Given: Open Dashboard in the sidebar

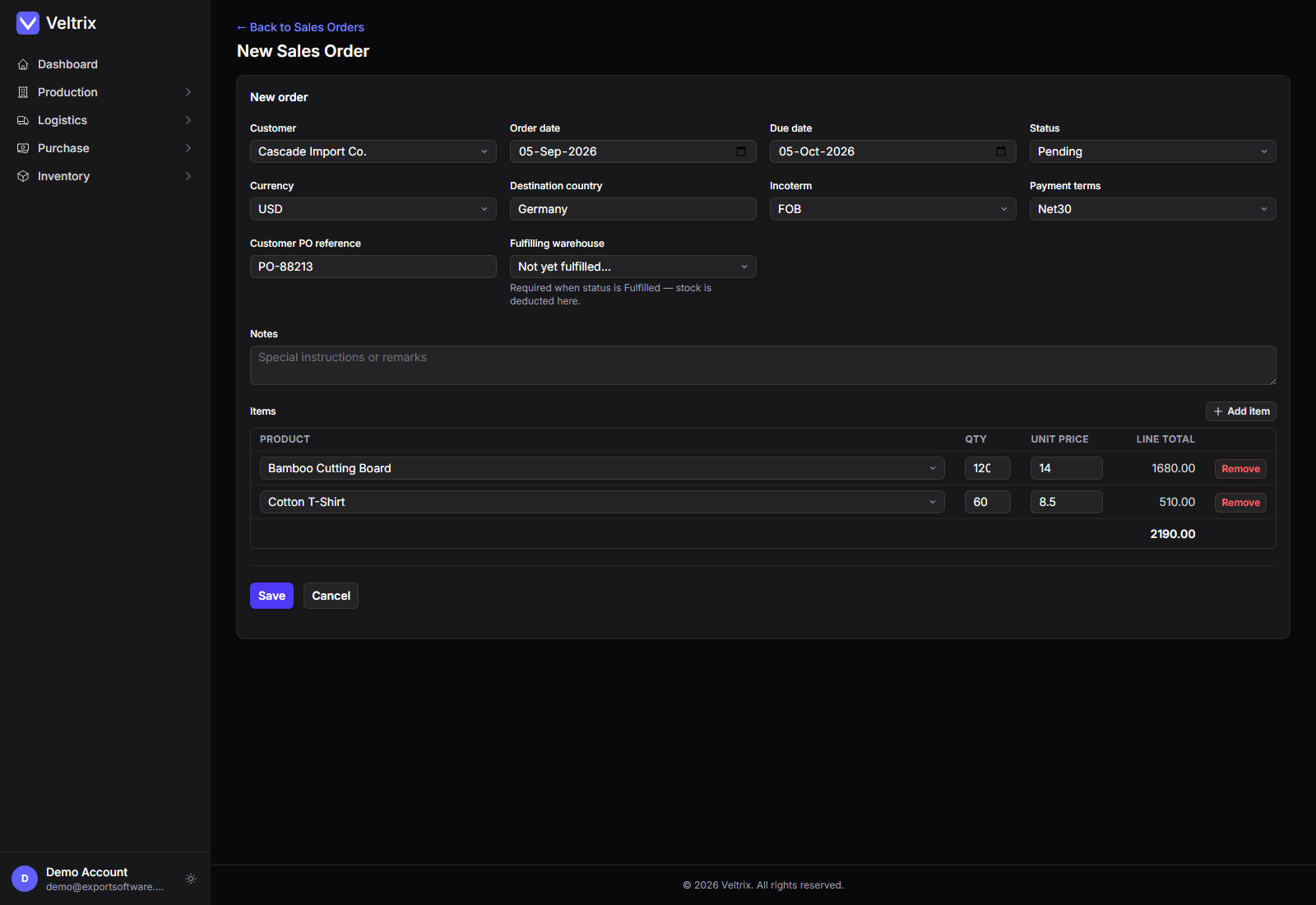Looking at the screenshot, I should [x=105, y=64].
